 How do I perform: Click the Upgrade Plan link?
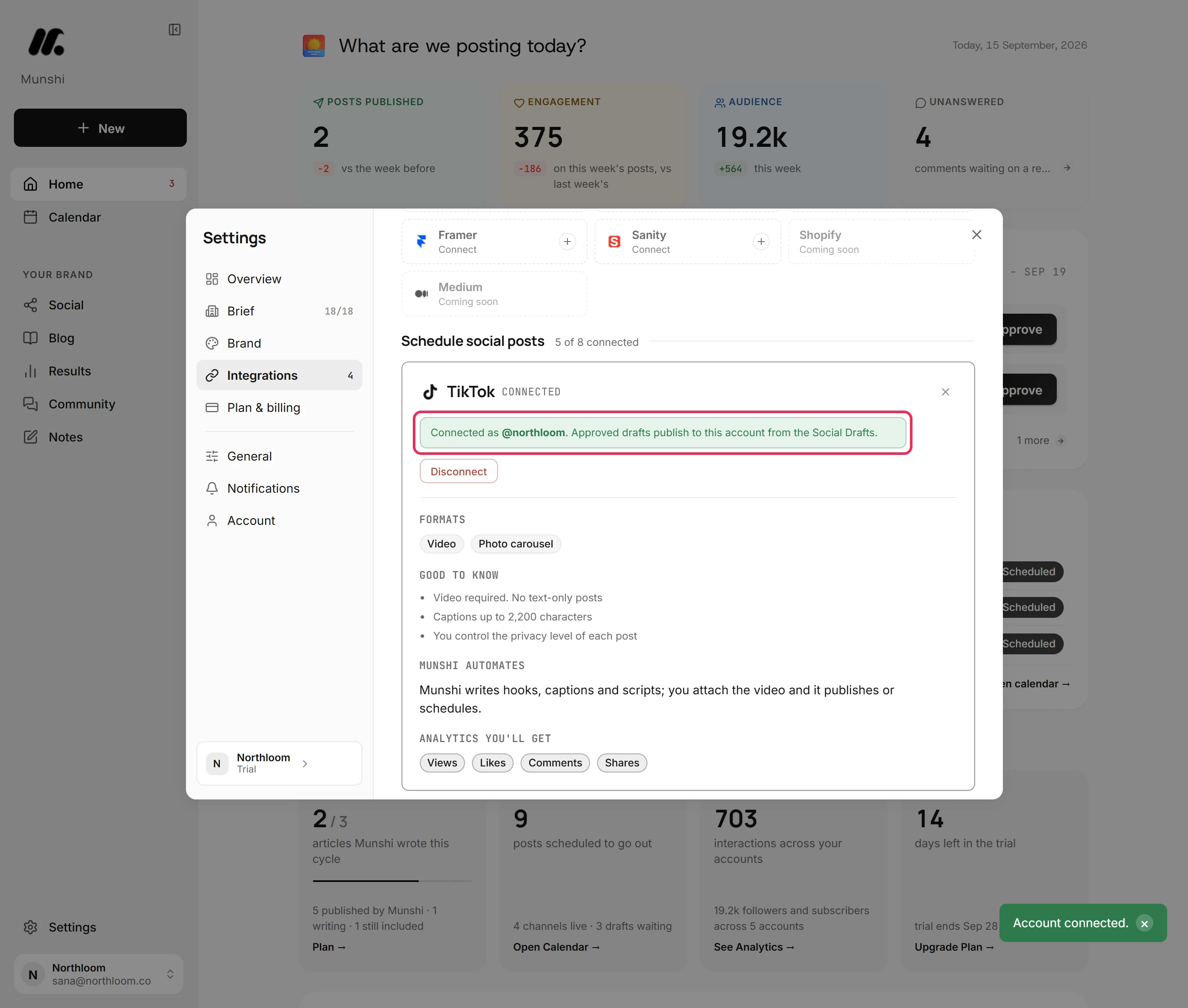954,947
